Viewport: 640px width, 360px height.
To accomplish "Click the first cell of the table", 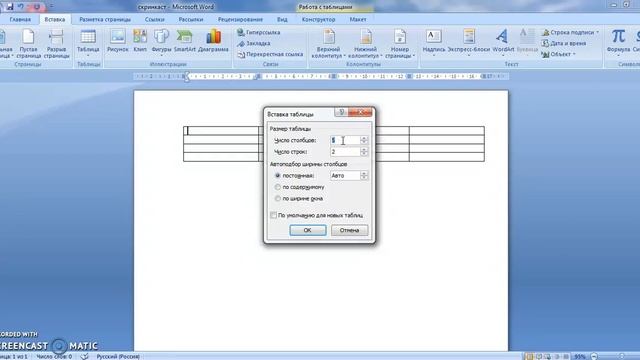I will (x=221, y=131).
